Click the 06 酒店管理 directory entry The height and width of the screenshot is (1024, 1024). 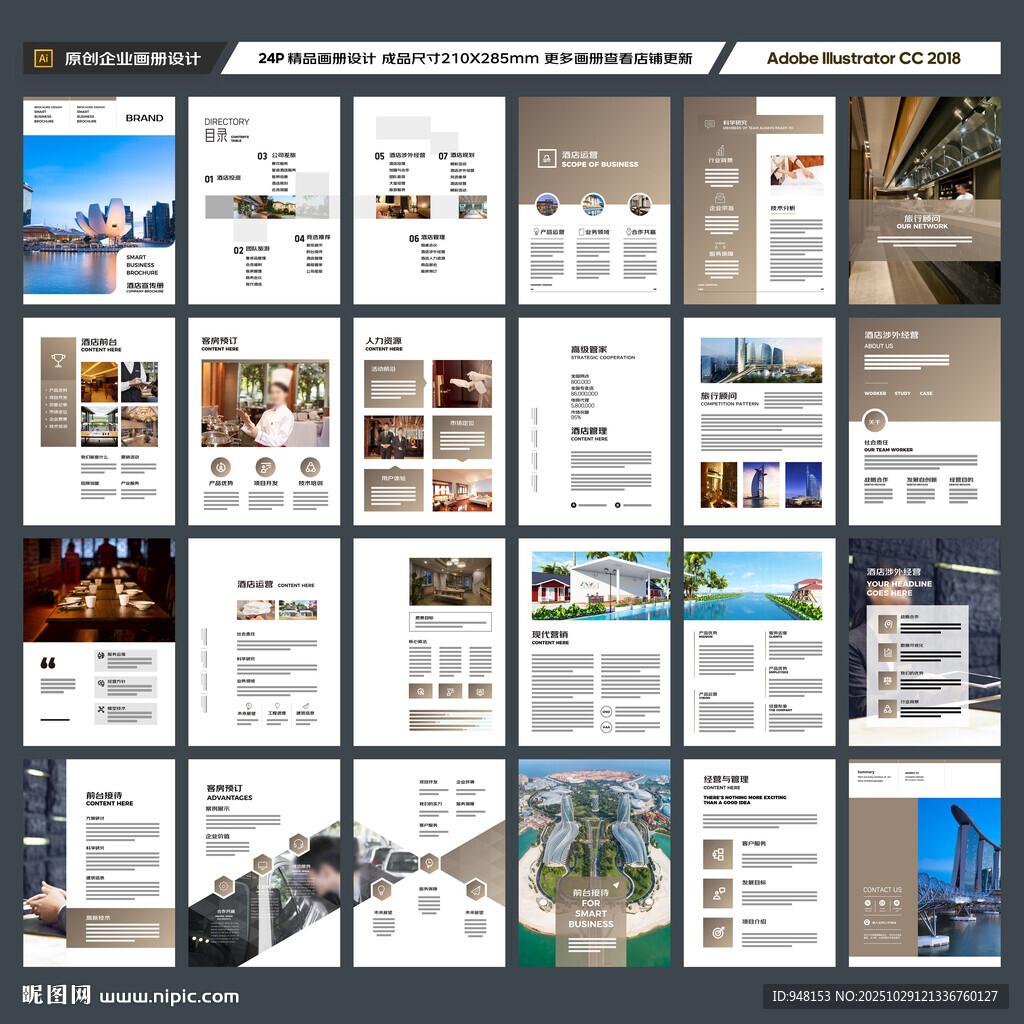pos(427,238)
